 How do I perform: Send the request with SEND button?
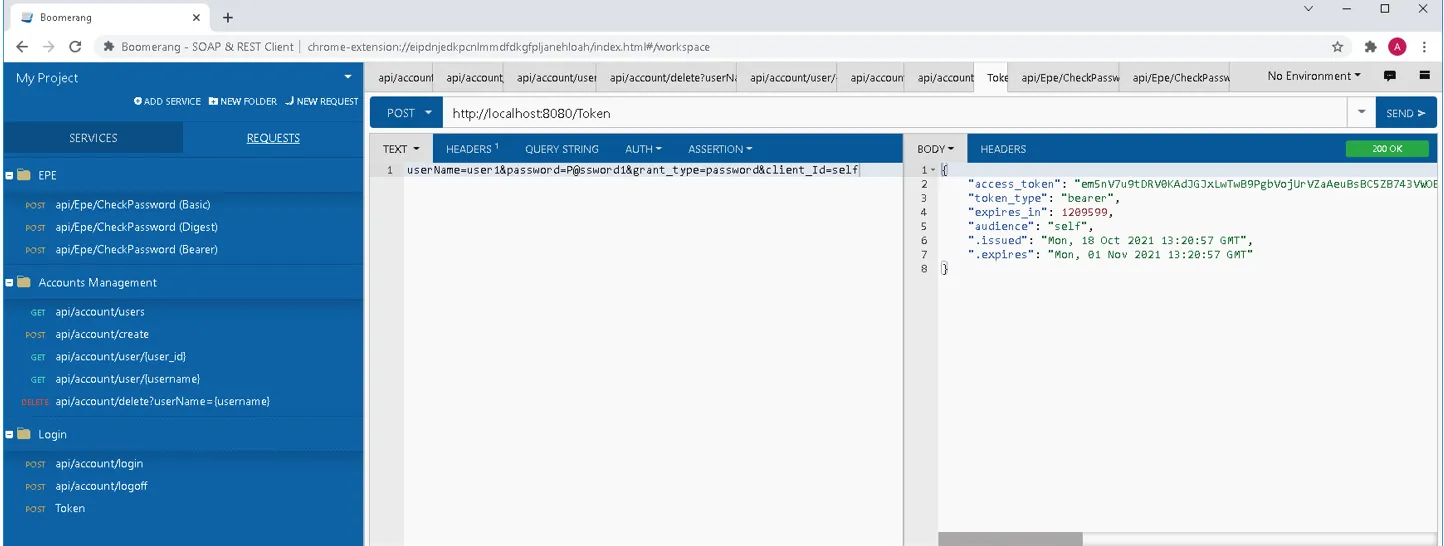(1405, 113)
